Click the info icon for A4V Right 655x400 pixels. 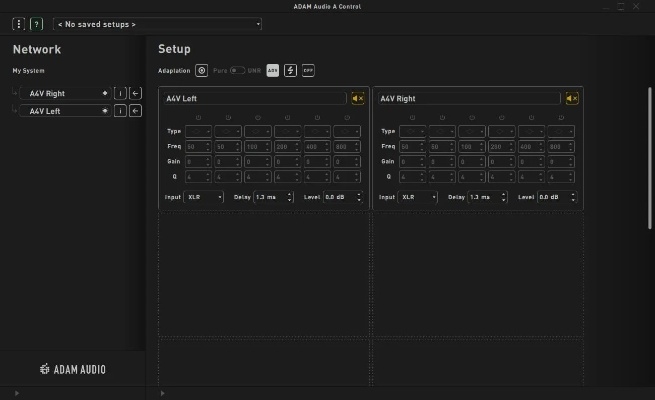pyautogui.click(x=120, y=93)
